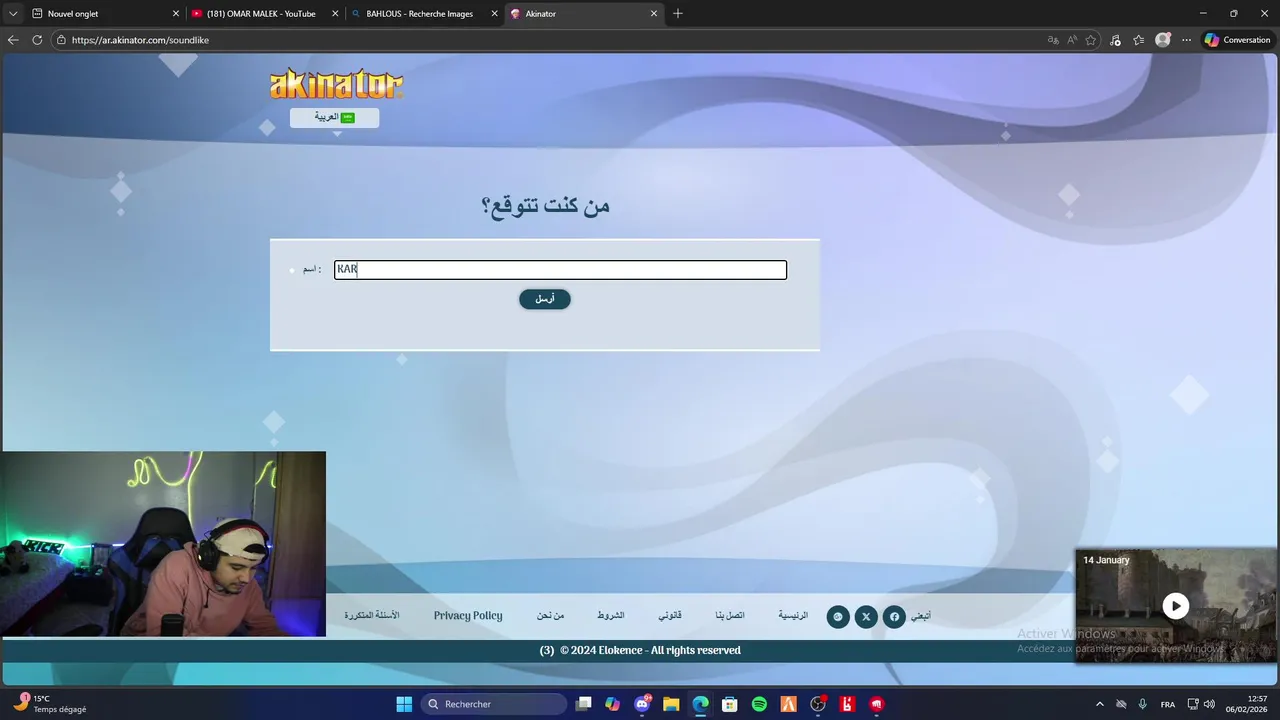
Task: Open the translate page icon
Action: (x=1053, y=40)
